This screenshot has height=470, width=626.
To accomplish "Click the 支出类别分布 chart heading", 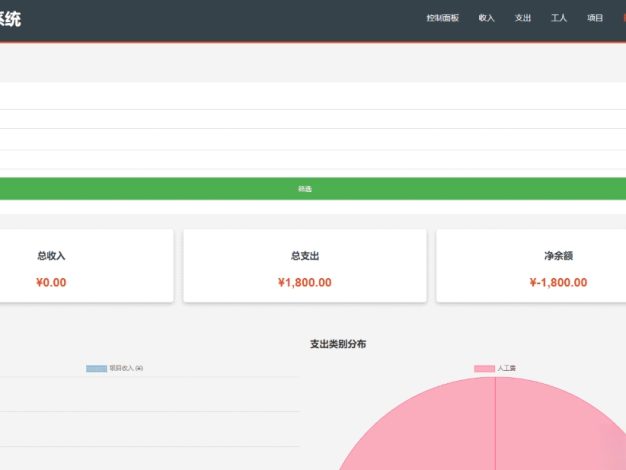I will [338, 344].
